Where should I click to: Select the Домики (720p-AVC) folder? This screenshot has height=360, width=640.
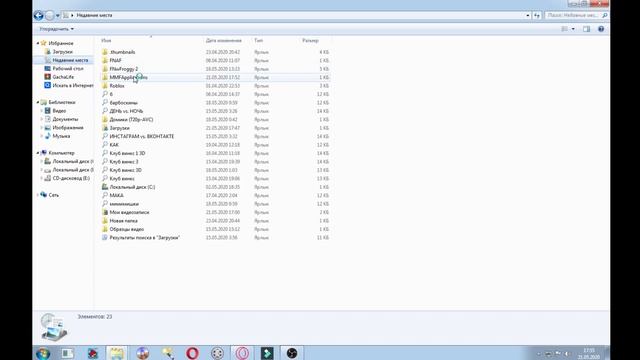click(131, 120)
